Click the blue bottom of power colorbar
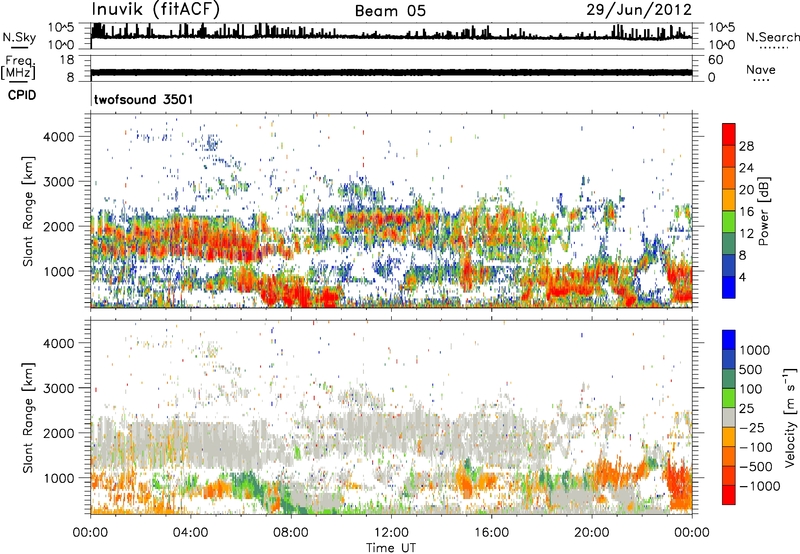Viewport: 800px width, 554px height. [x=729, y=287]
